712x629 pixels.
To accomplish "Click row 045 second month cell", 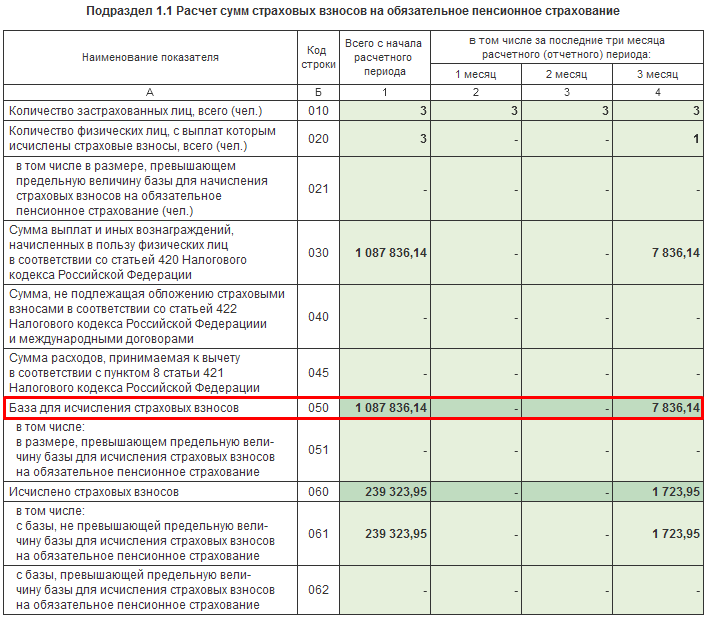I will (567, 373).
